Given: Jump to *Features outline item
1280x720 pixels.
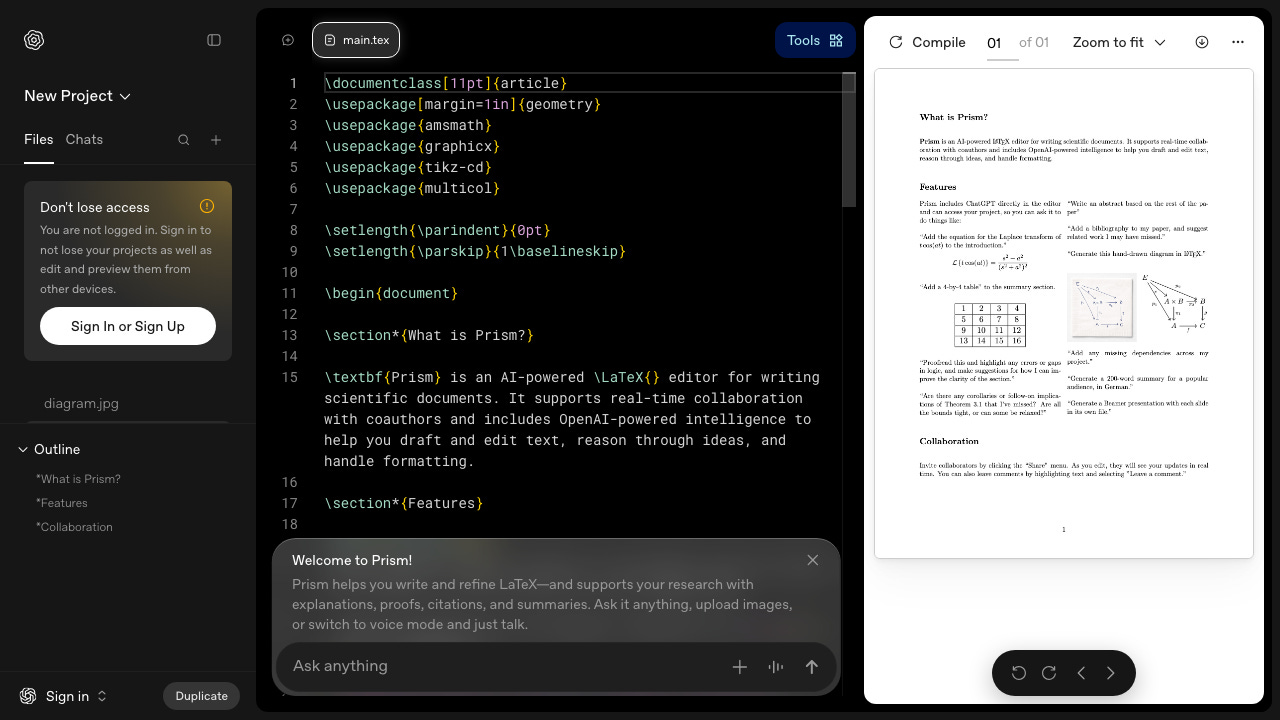Looking at the screenshot, I should pos(62,503).
